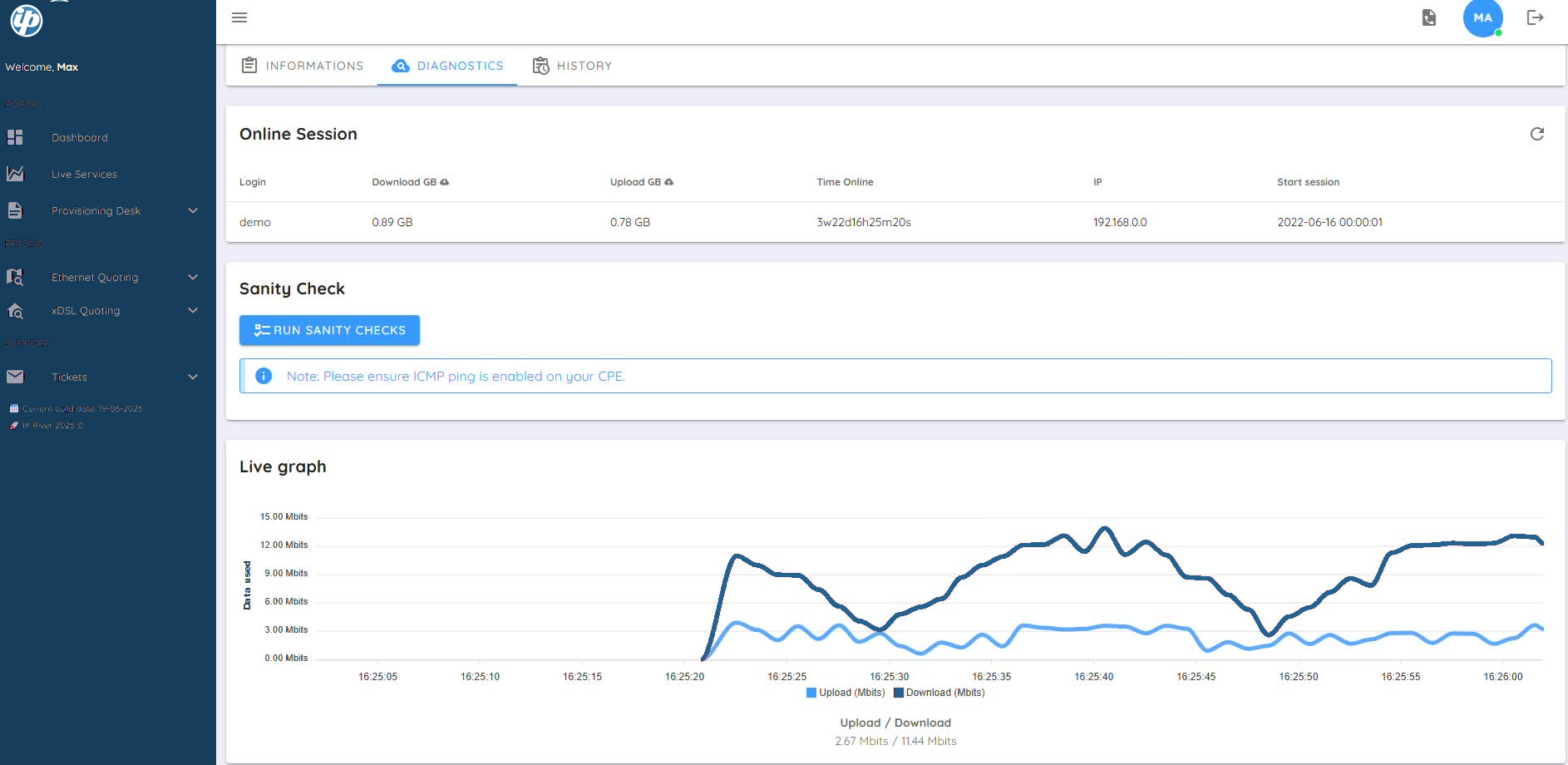Open Dashboard from the sidebar
Viewport: 1568px width, 765px height.
click(x=80, y=137)
